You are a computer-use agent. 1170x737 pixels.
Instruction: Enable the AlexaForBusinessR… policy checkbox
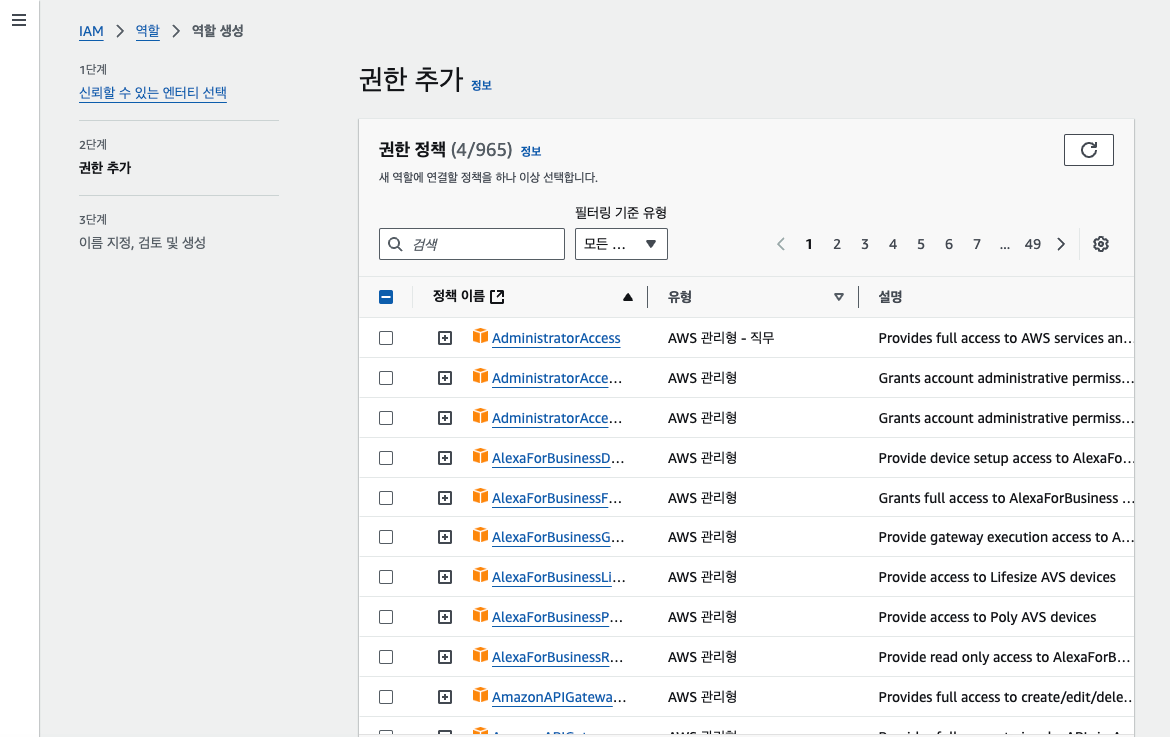pos(386,657)
